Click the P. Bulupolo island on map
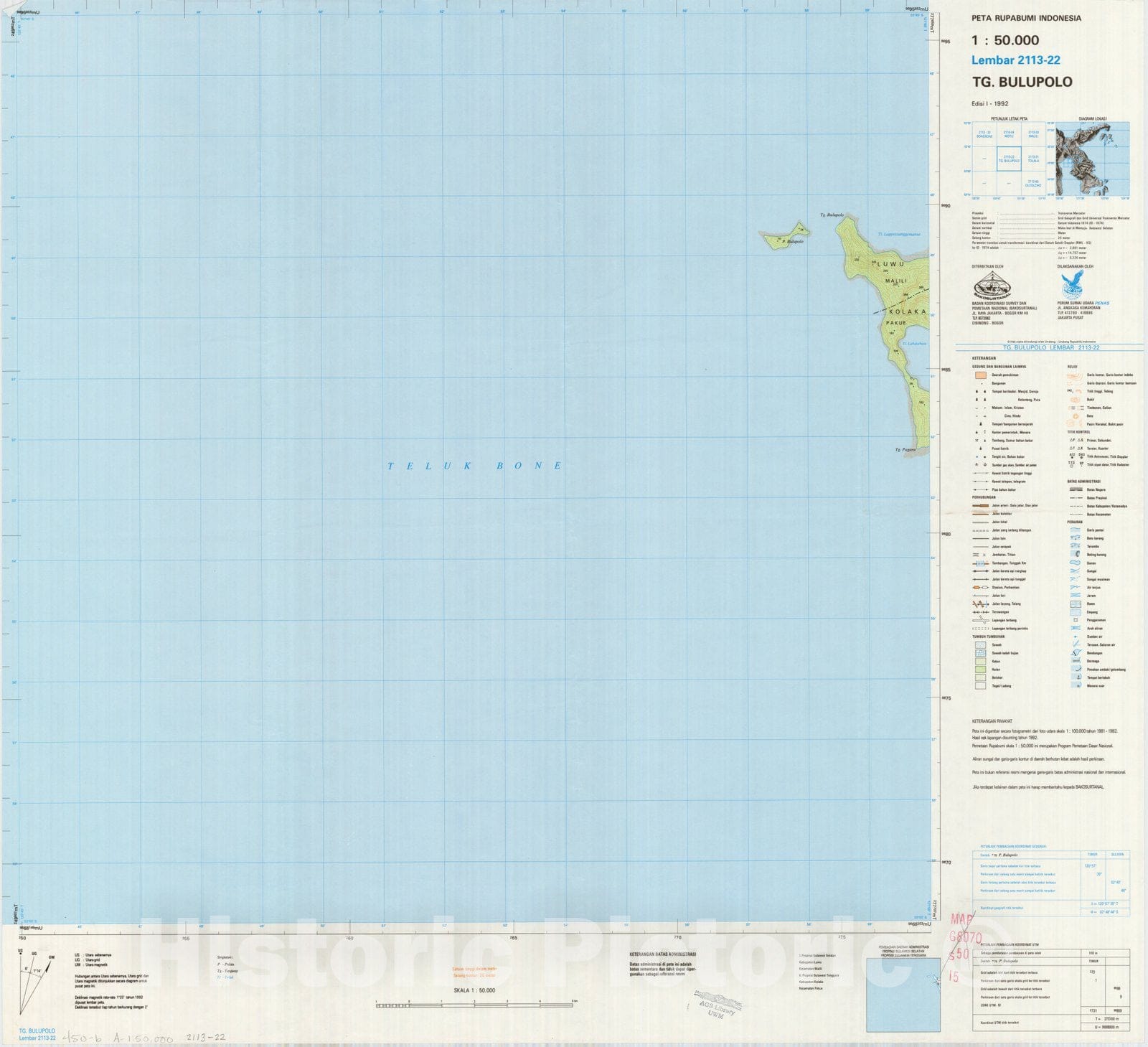Screen dimensions: 1148x1047 click(x=784, y=238)
